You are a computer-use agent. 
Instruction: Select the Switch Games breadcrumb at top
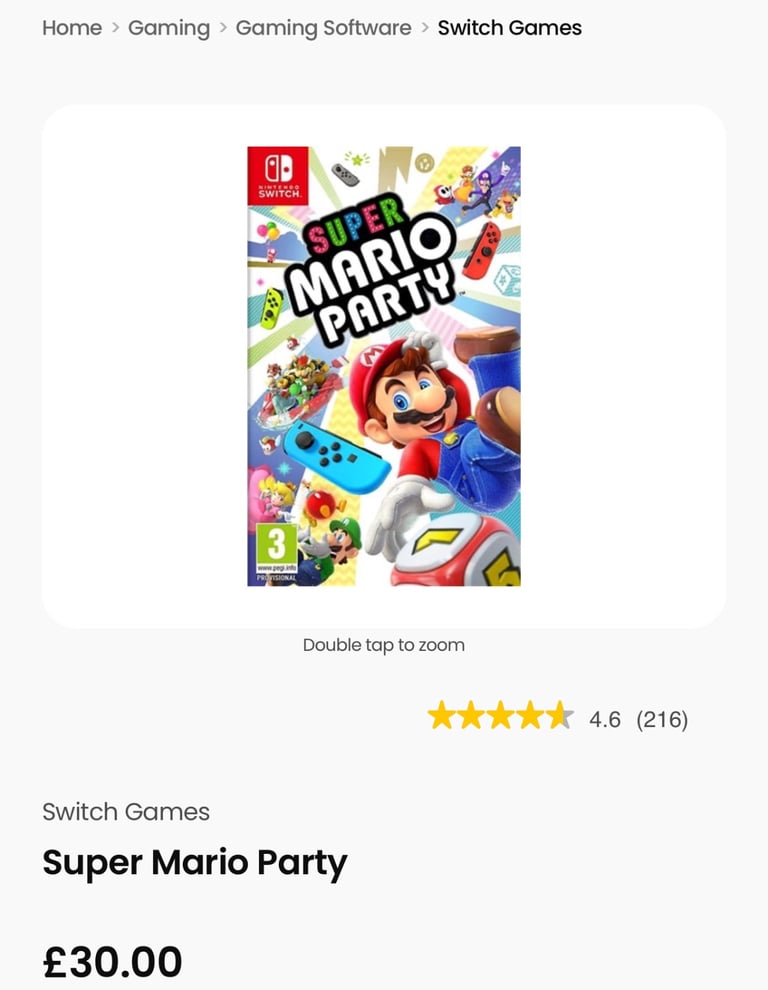(510, 28)
